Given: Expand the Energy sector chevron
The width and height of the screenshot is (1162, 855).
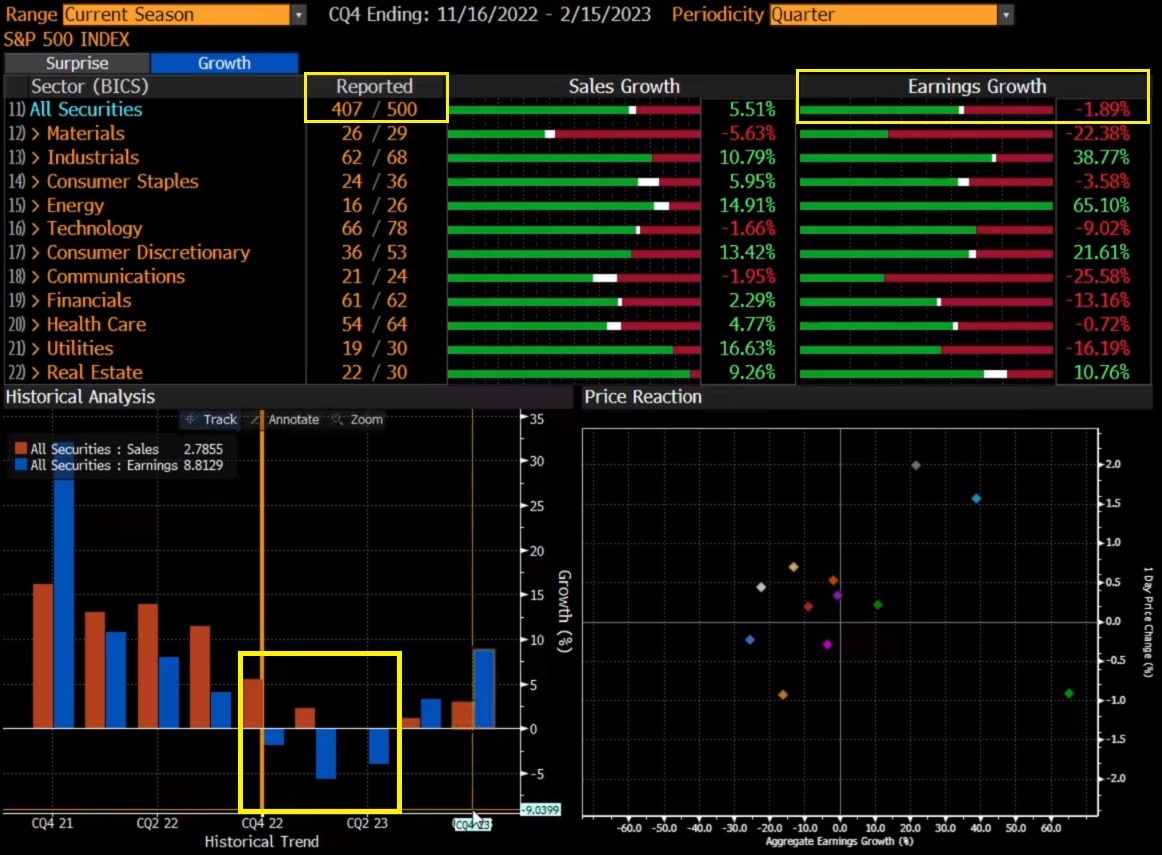Looking at the screenshot, I should tap(35, 206).
